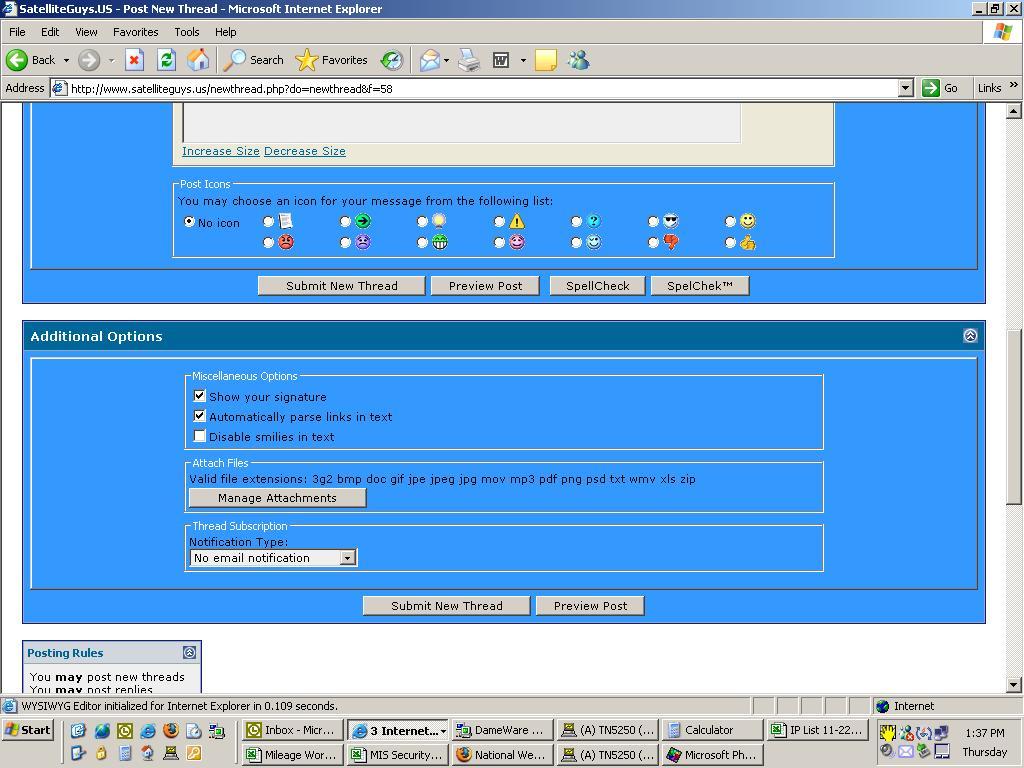Open the History toolbar icon
The width and height of the screenshot is (1024, 768).
[x=392, y=60]
